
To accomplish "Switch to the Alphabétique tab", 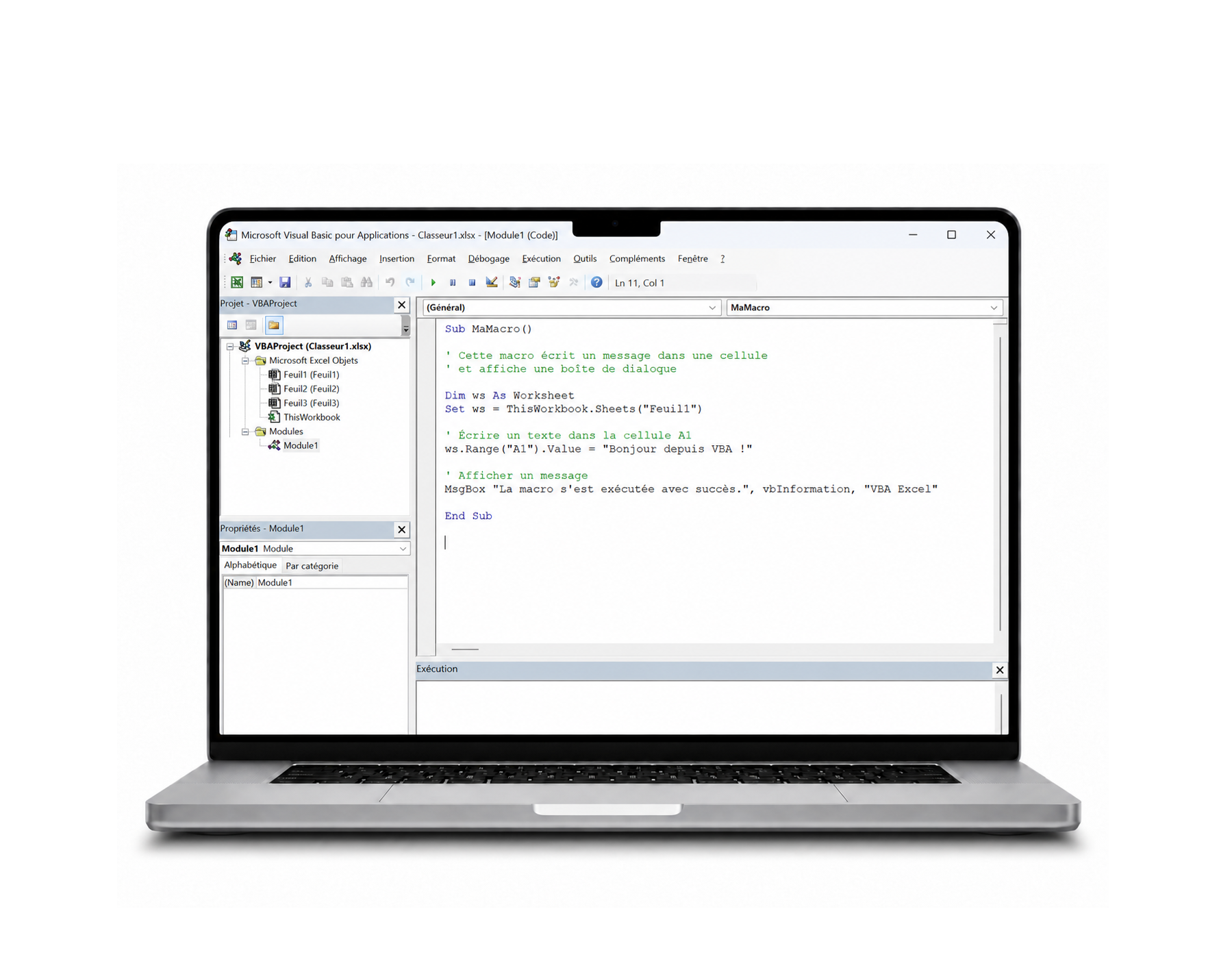I will [251, 565].
